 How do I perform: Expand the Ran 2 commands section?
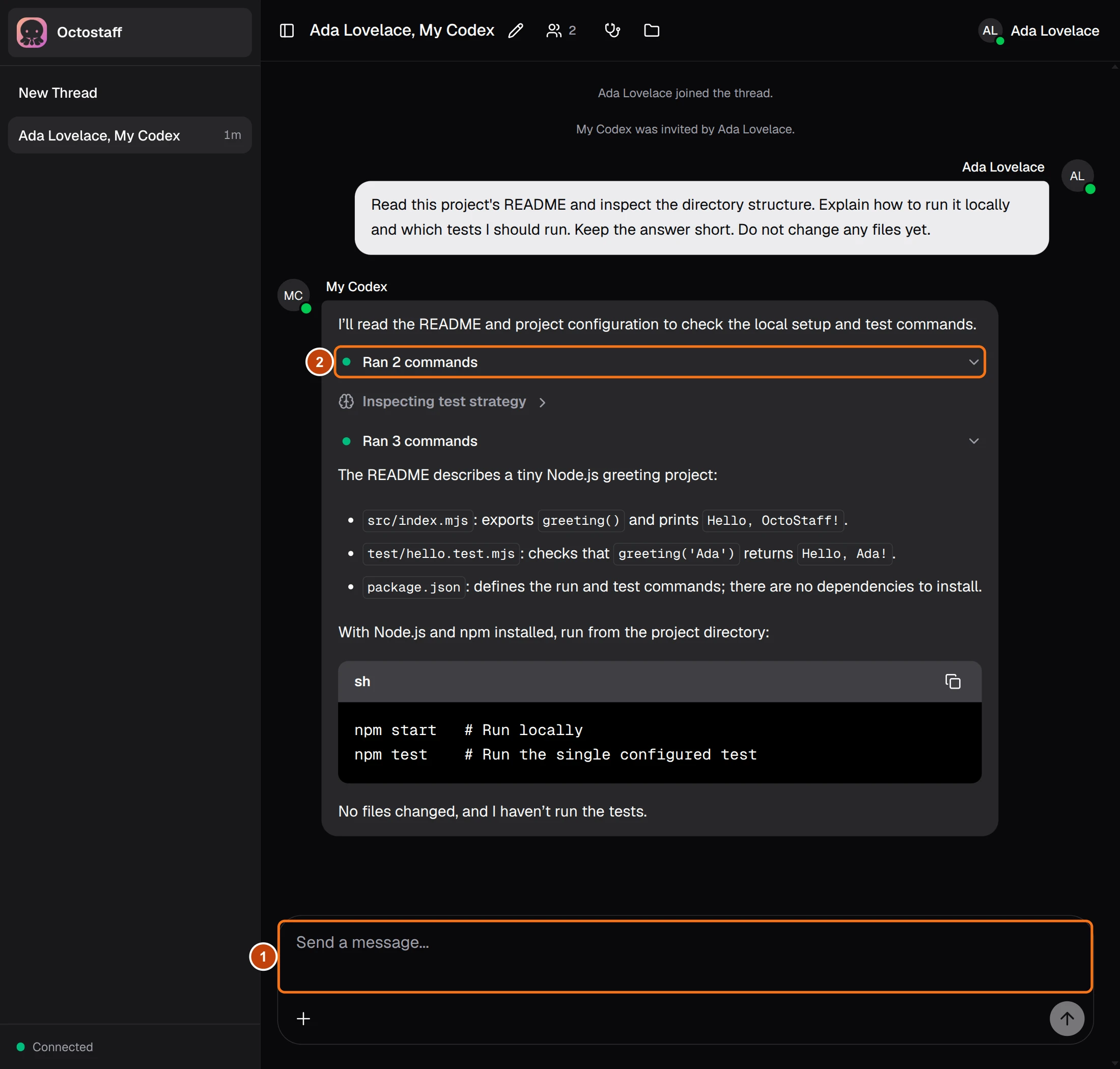coord(659,362)
